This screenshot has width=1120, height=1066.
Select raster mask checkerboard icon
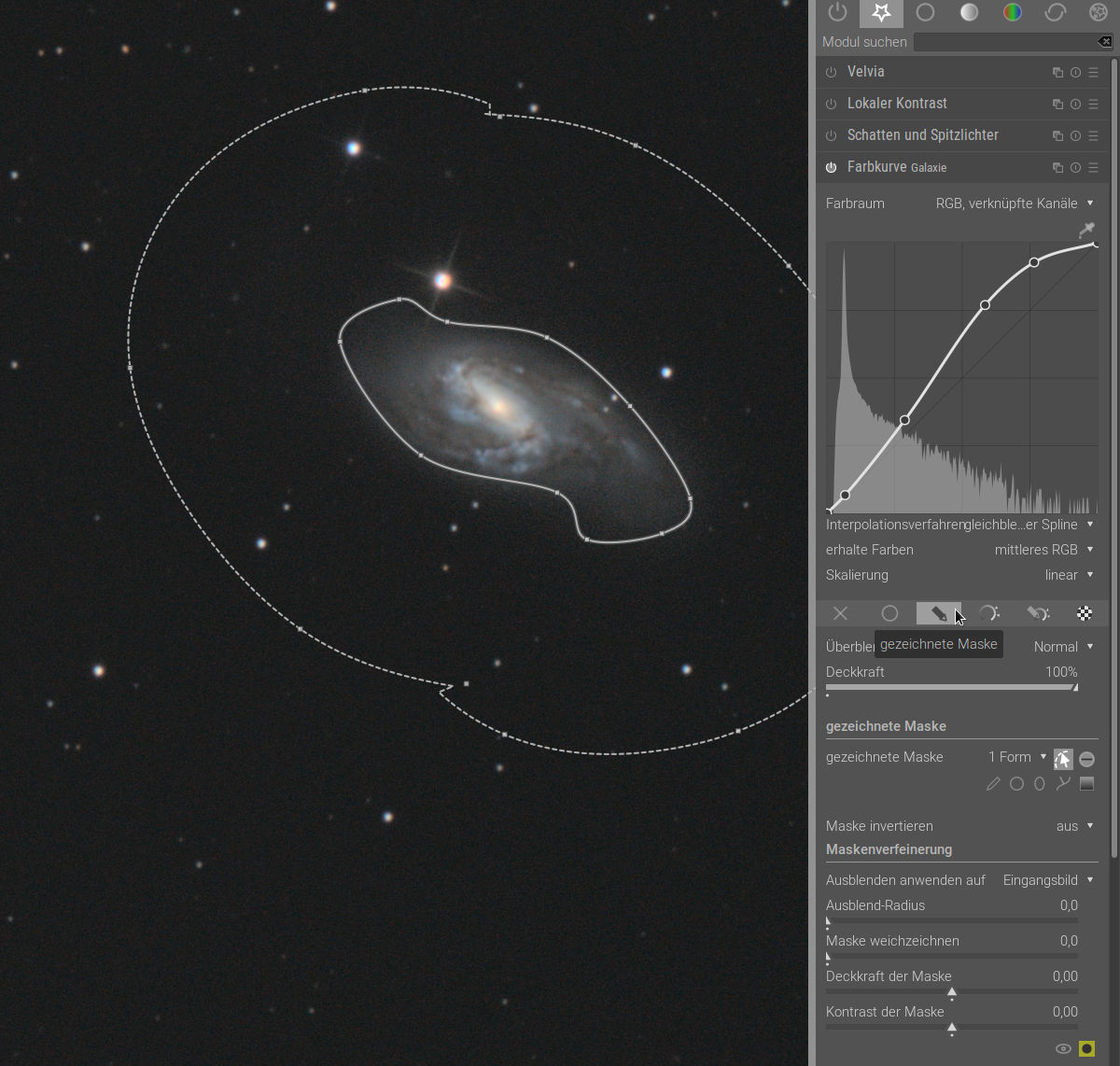[1085, 613]
